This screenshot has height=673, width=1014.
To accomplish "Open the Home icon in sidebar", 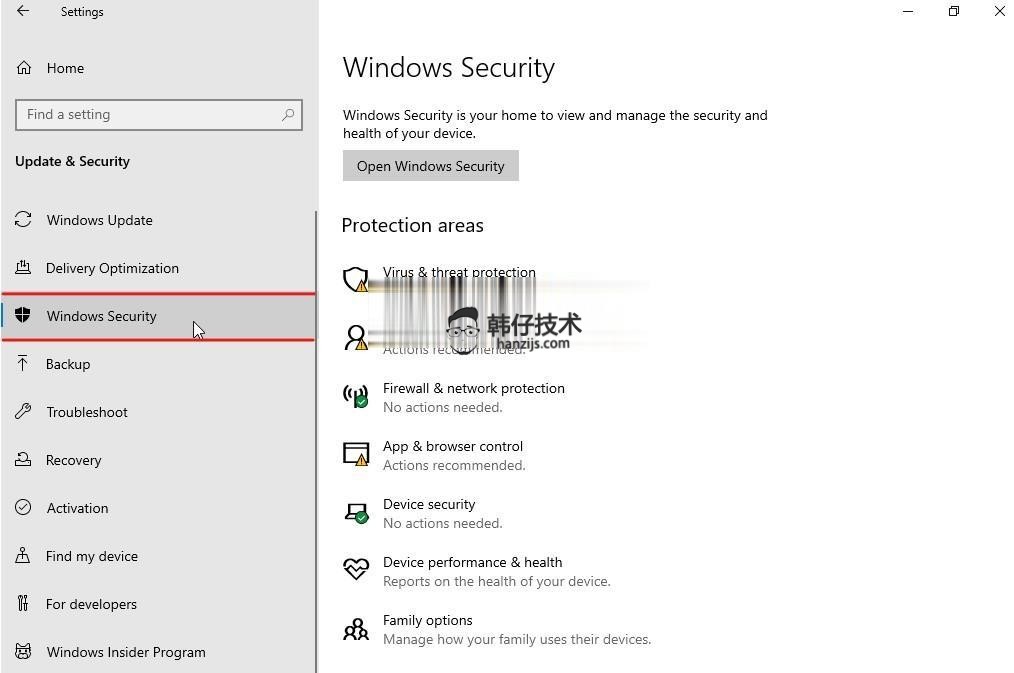I will click(x=24, y=68).
